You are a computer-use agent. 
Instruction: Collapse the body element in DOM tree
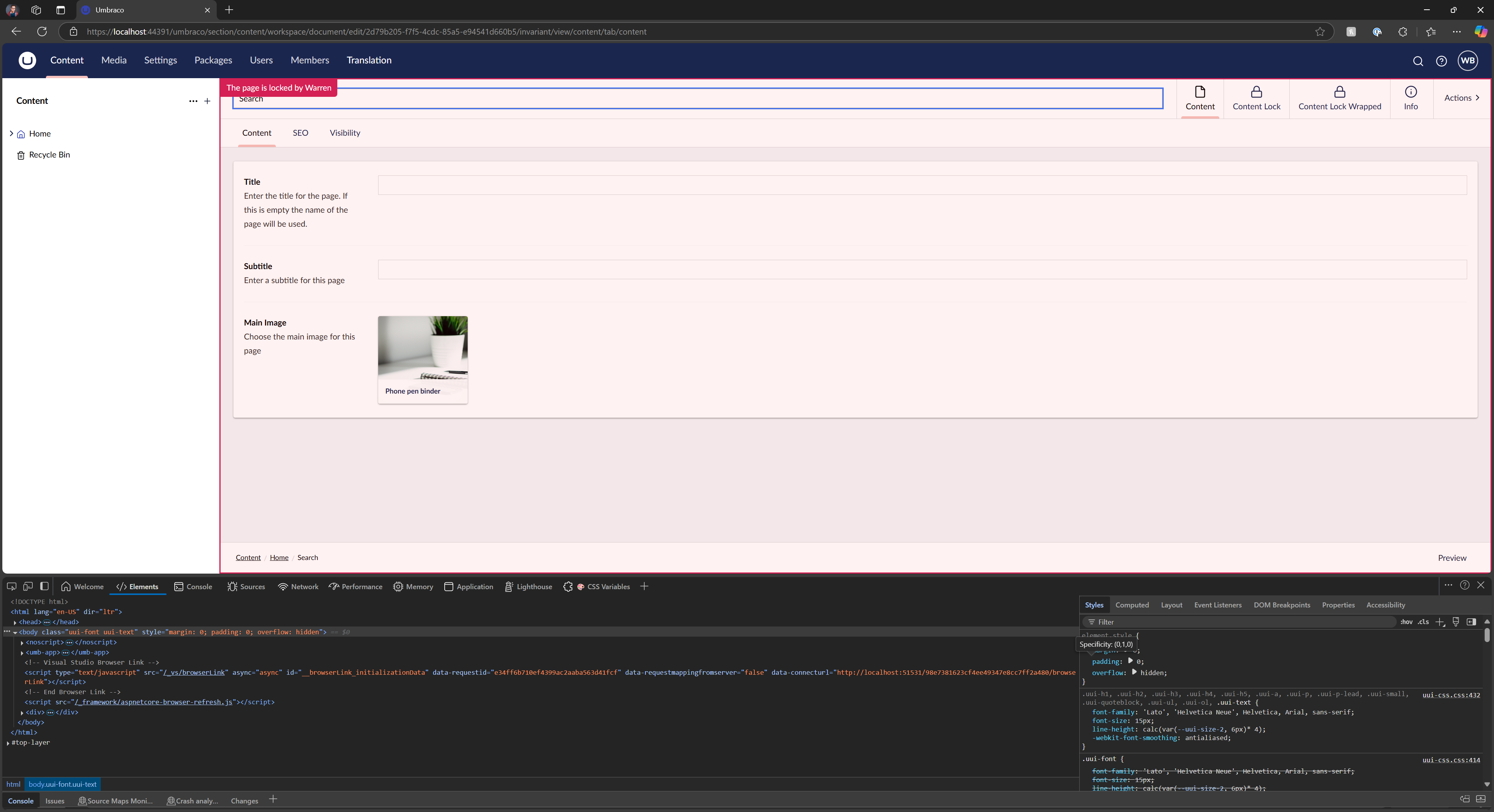pyautogui.click(x=15, y=632)
